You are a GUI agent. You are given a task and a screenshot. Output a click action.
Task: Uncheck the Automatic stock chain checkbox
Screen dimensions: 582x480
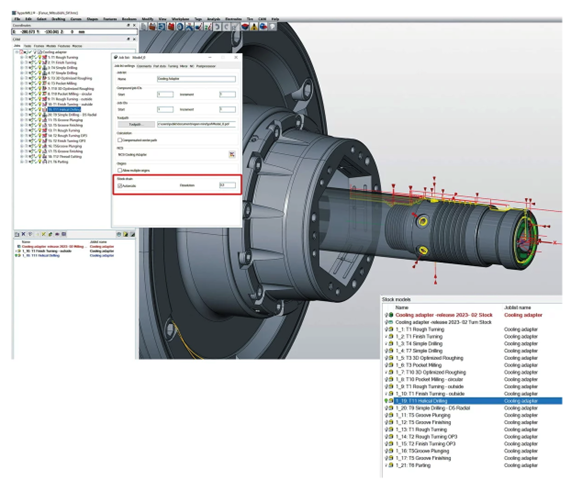[x=120, y=186]
